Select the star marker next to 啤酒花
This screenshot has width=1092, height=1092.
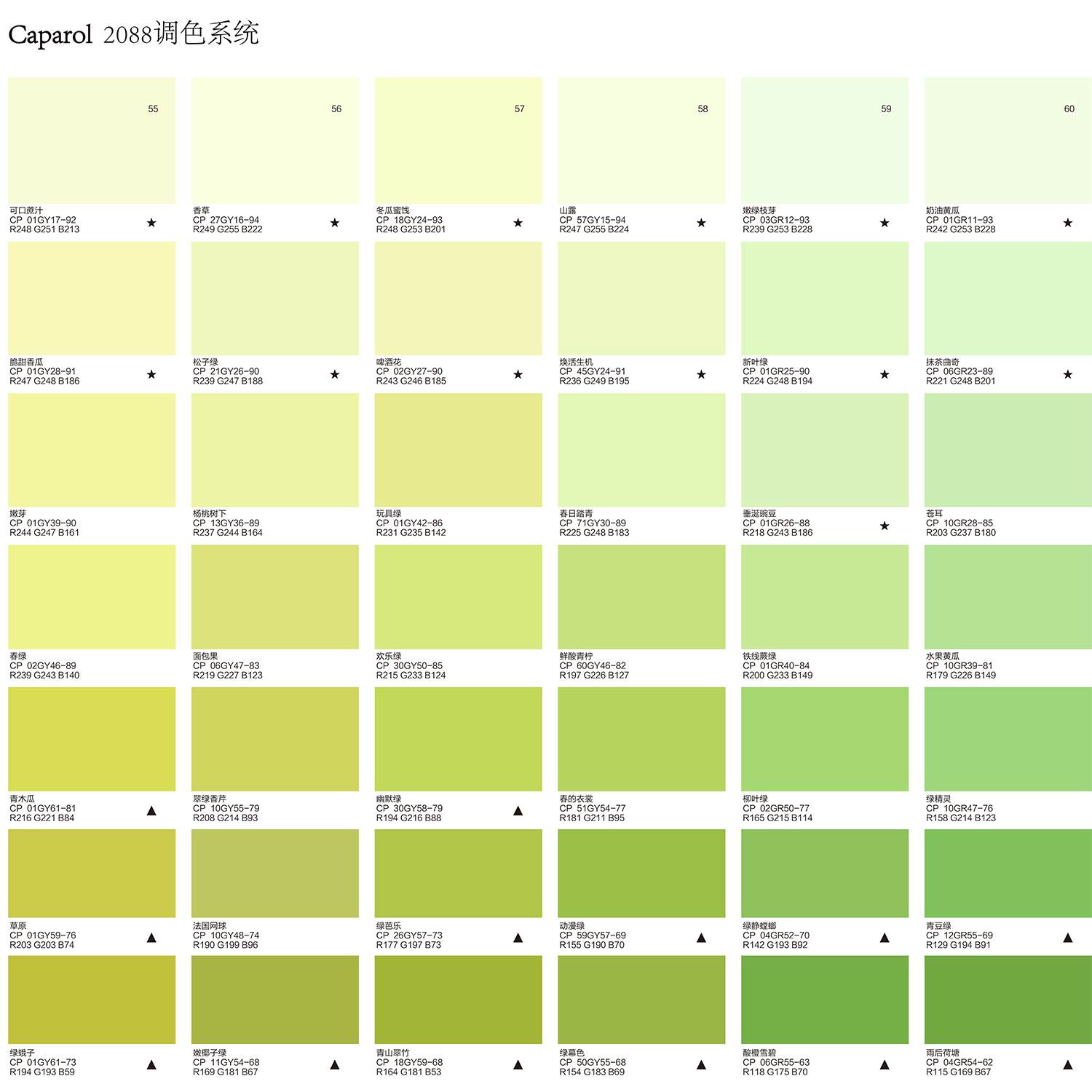(x=518, y=374)
